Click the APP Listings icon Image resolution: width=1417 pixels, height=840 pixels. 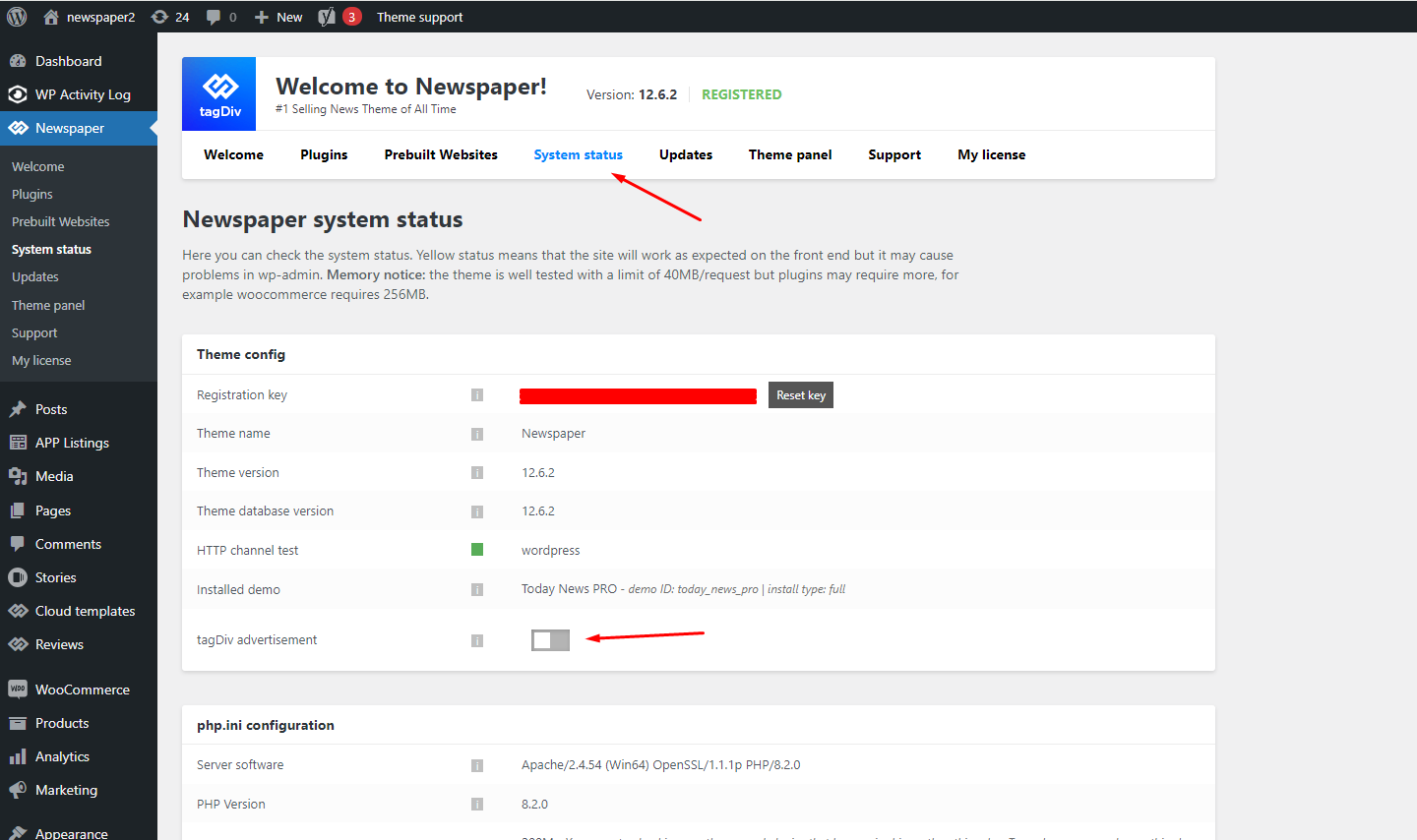[x=18, y=443]
